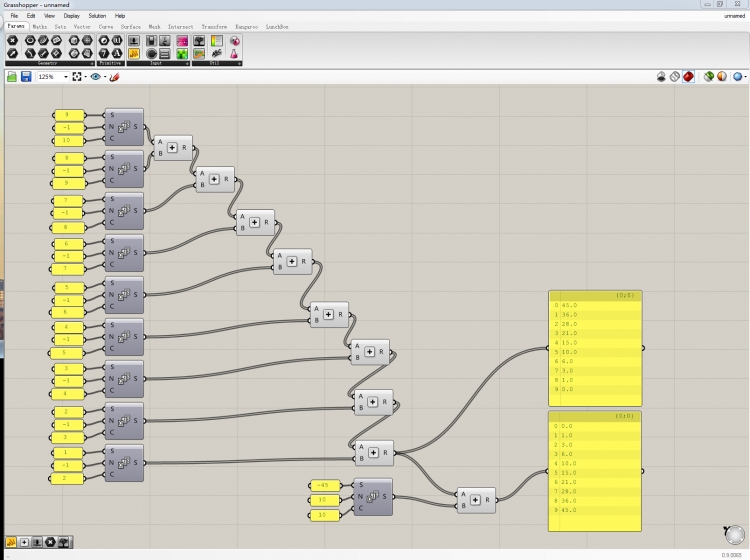The image size is (750, 560).
Task: Click the canvas compass widget
Action: (735, 535)
